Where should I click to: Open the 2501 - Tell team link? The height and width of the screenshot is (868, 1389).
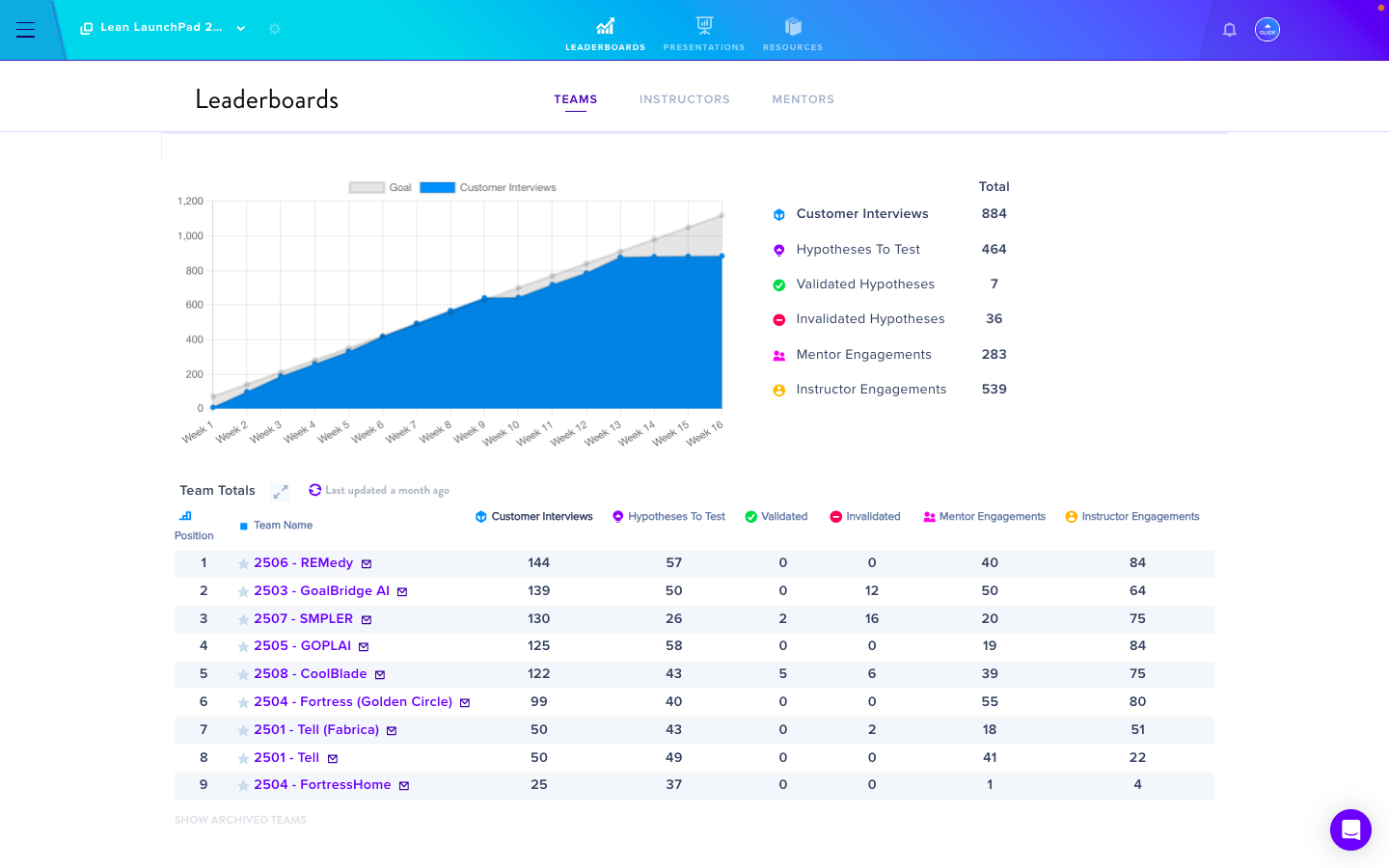pos(286,758)
